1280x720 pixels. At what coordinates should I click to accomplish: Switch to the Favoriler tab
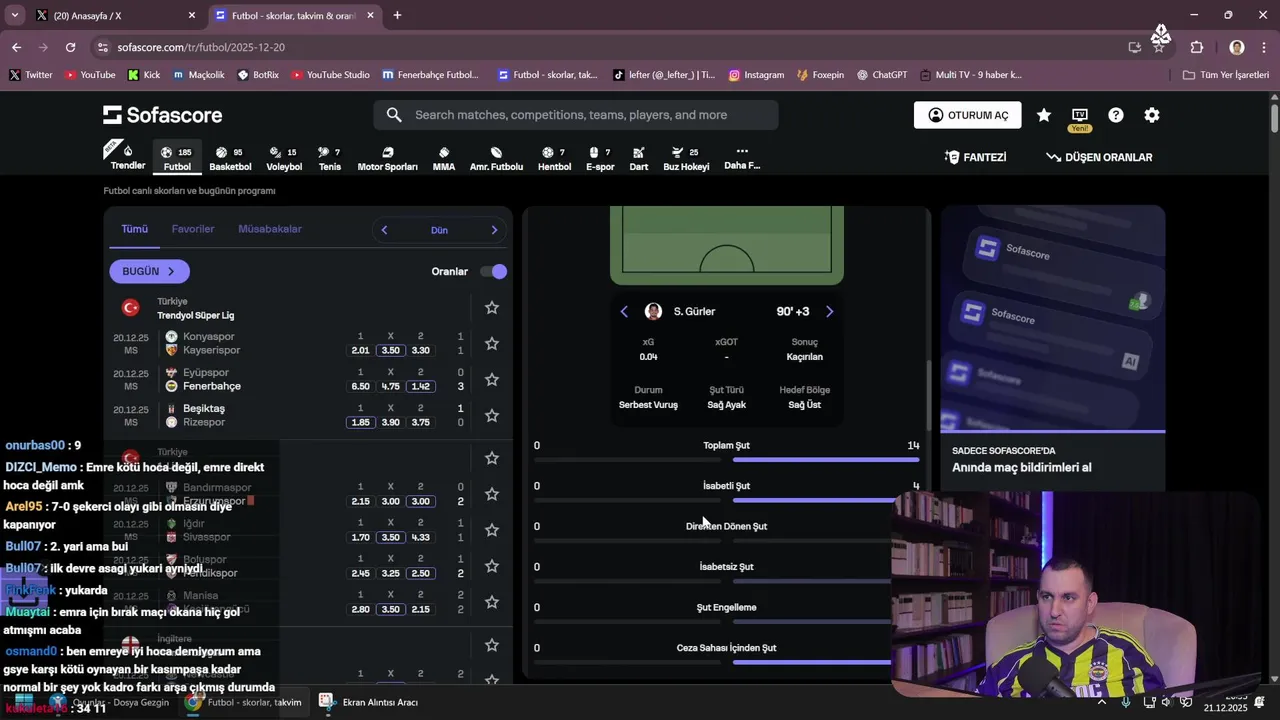(193, 229)
